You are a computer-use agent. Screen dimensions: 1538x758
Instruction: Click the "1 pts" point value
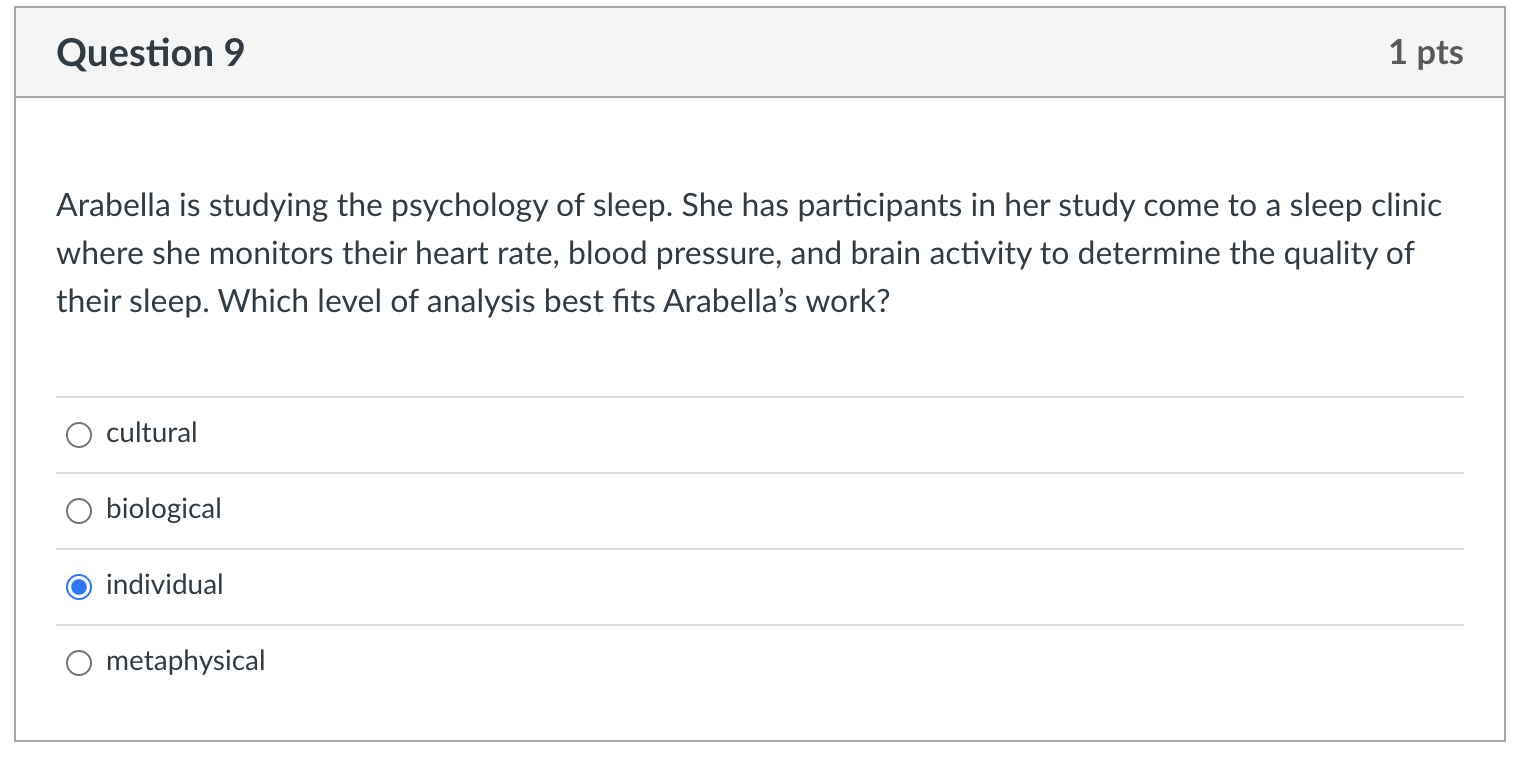[1425, 53]
